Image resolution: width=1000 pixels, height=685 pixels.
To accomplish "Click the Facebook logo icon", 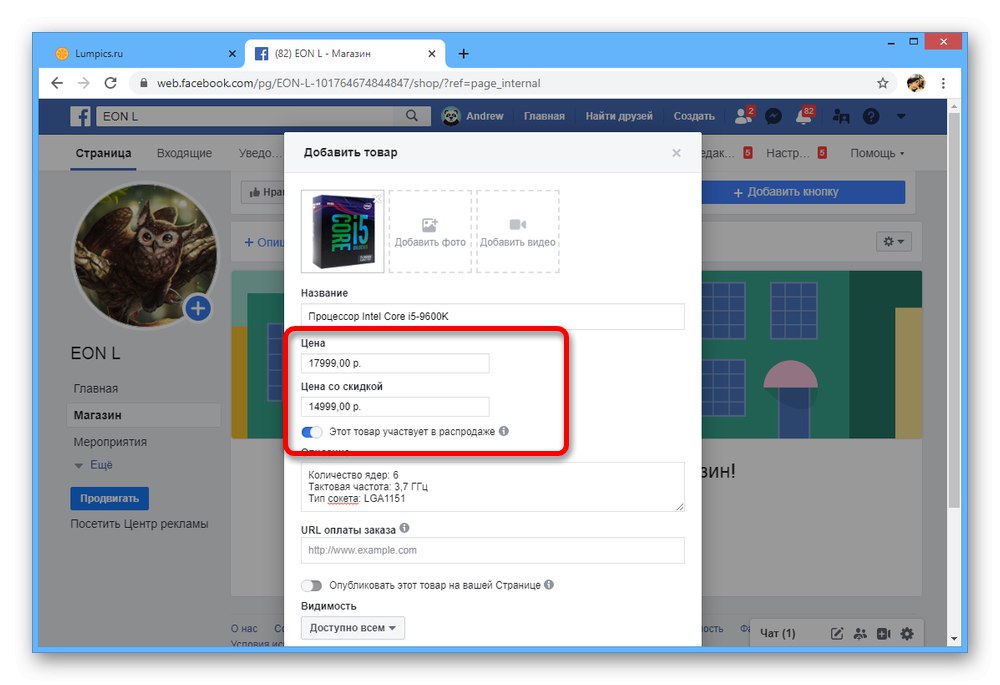I will tap(80, 116).
